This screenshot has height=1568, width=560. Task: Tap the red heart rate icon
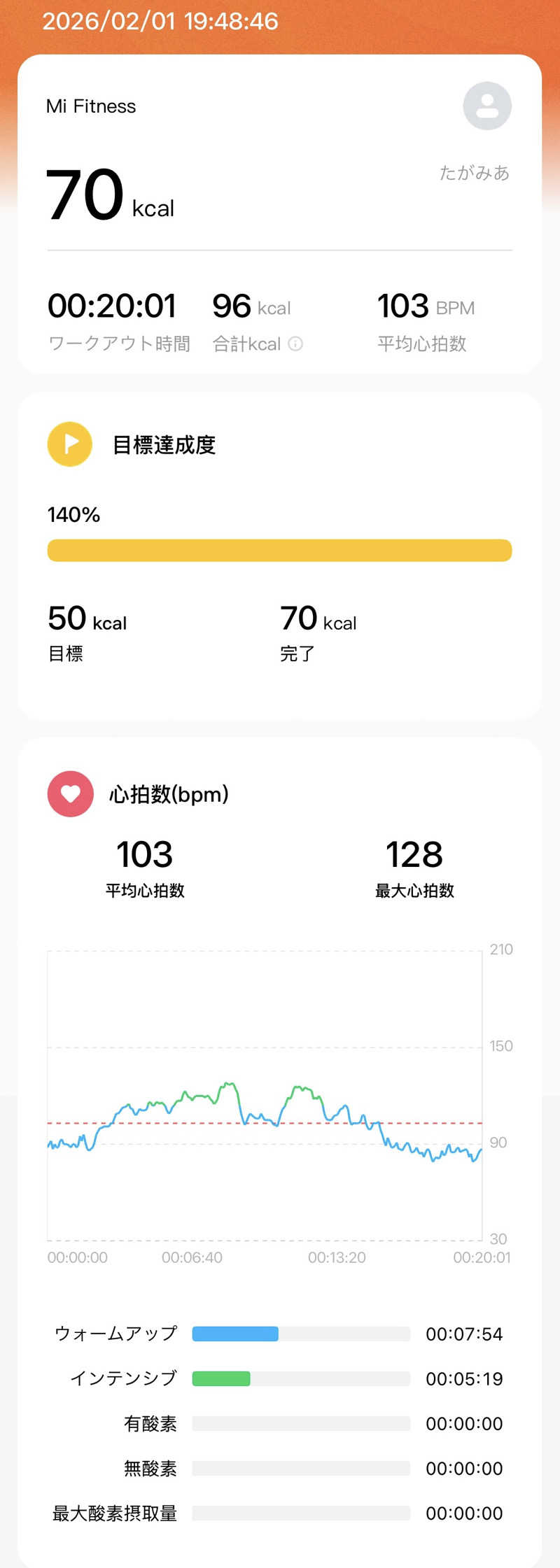pyautogui.click(x=70, y=794)
